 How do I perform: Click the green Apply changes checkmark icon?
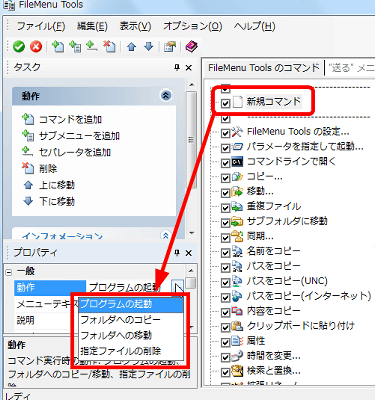point(19,47)
